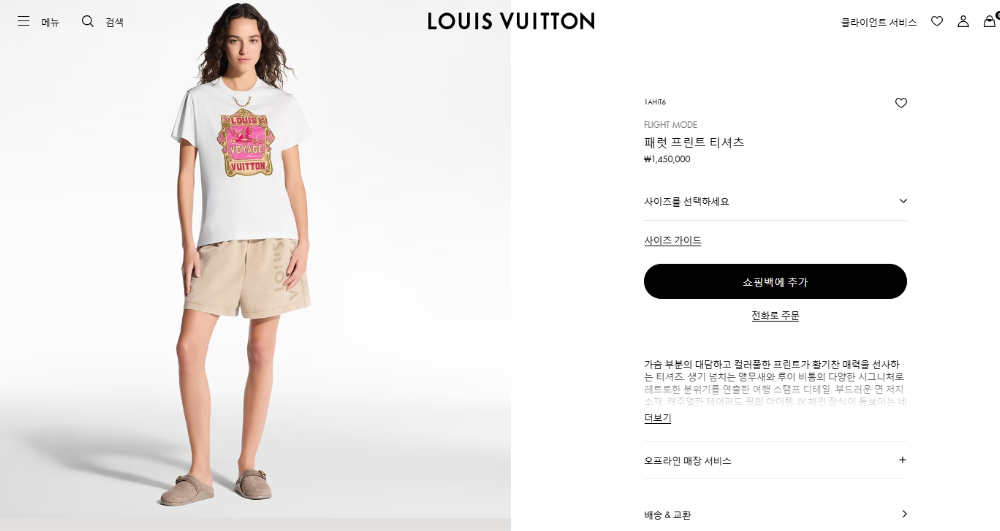Click 더보기 to read more description
Image resolution: width=1000 pixels, height=531 pixels.
(658, 418)
